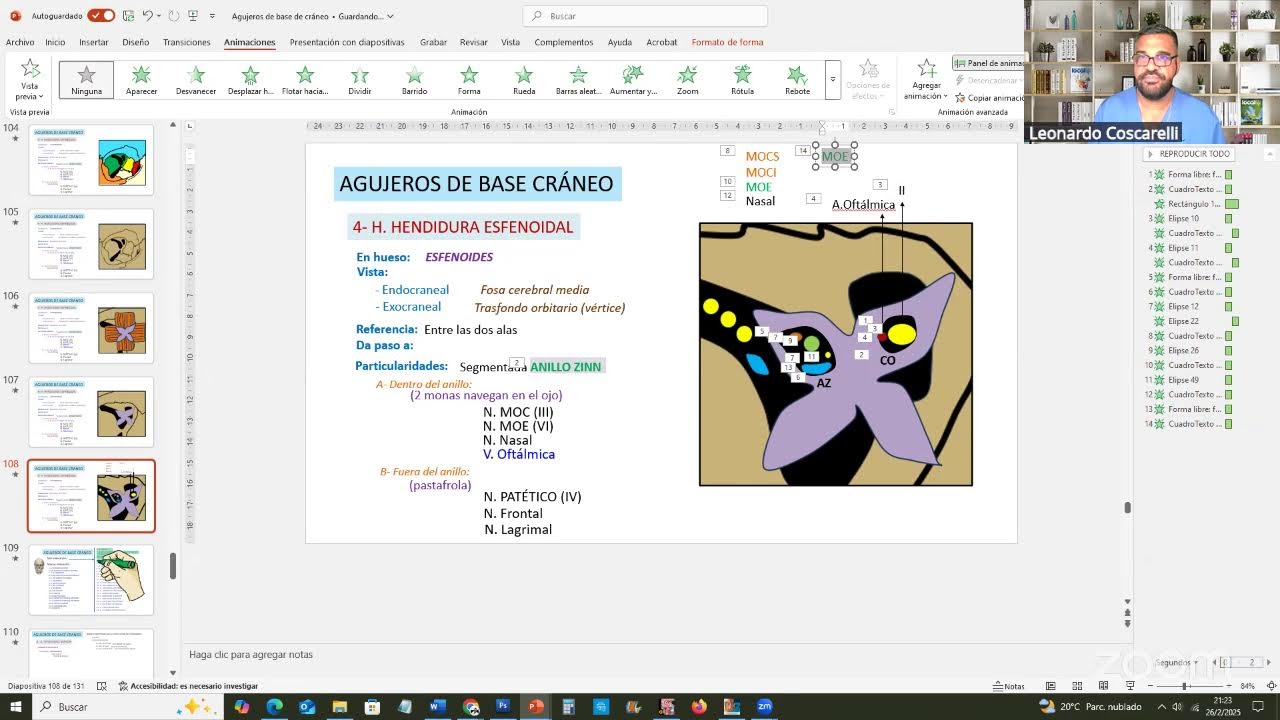Image resolution: width=1280 pixels, height=720 pixels.
Task: Open Microsoft Word from taskbar
Action: point(437,707)
